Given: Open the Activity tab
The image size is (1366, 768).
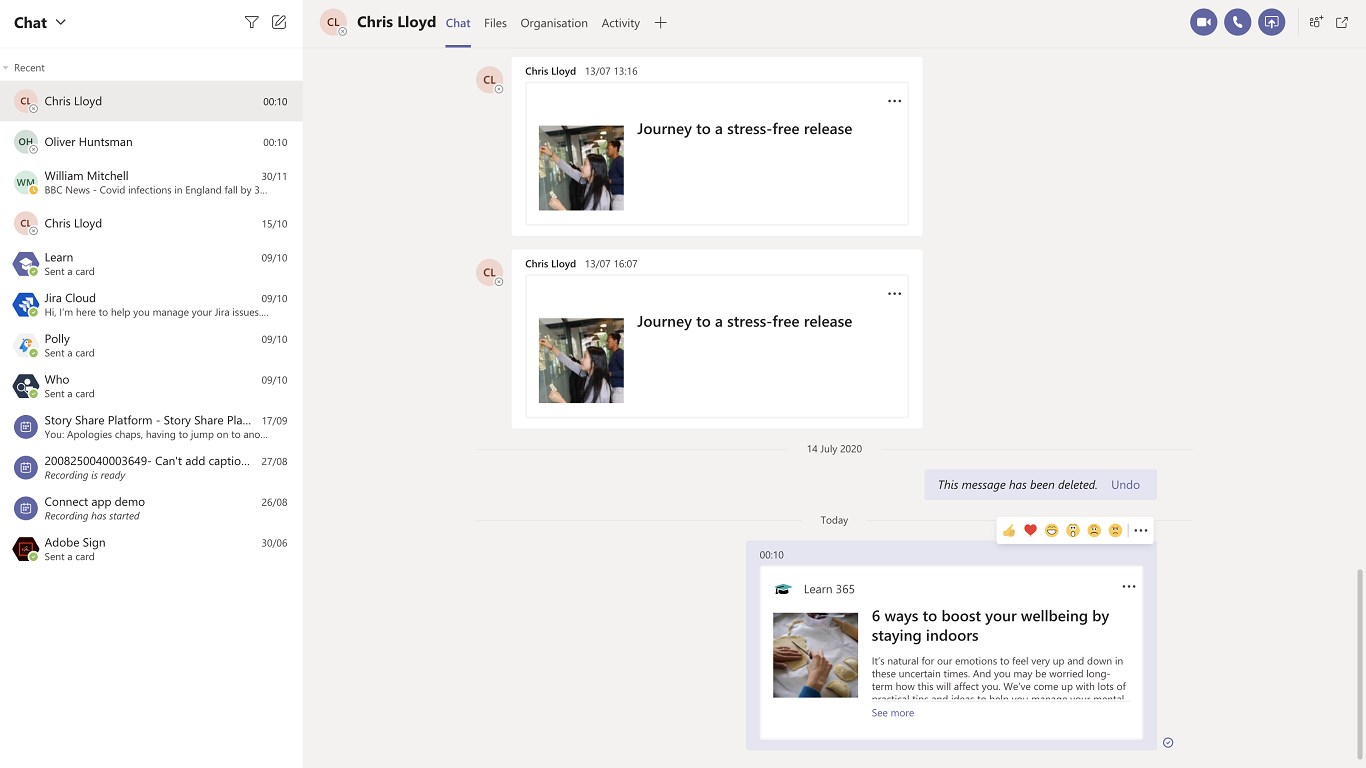Looking at the screenshot, I should pyautogui.click(x=620, y=23).
